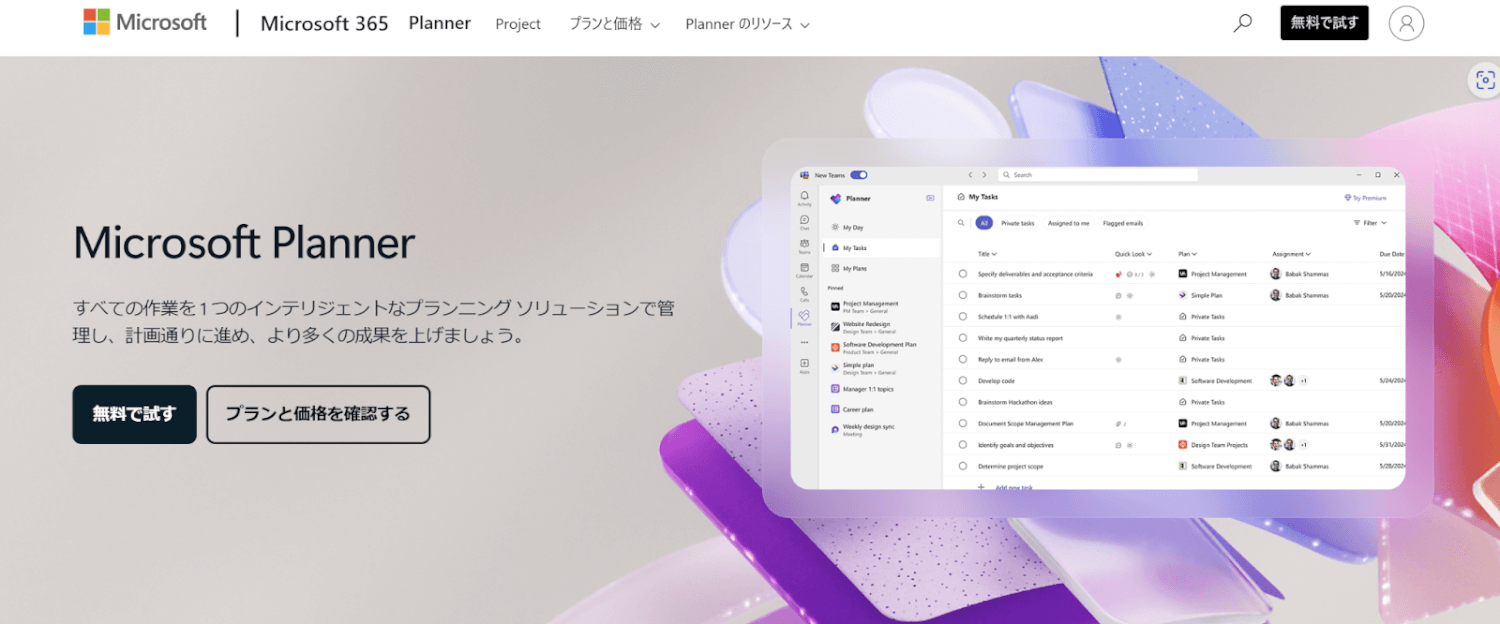The image size is (1500, 624).
Task: Mark 'Schedule 1:1 with Aadi' complete
Action: pos(963,317)
